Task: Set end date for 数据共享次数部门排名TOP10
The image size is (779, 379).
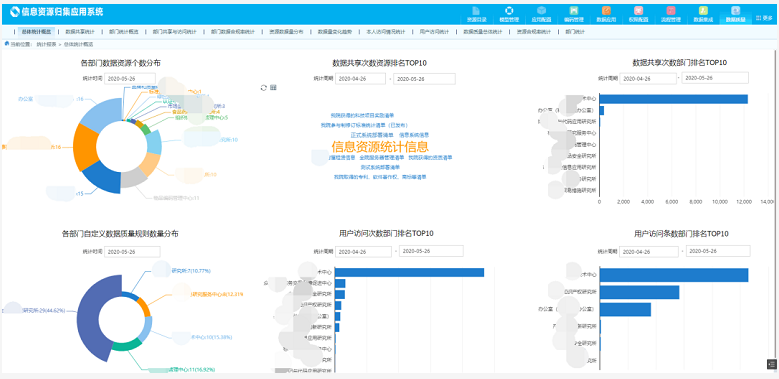Action: [x=715, y=78]
